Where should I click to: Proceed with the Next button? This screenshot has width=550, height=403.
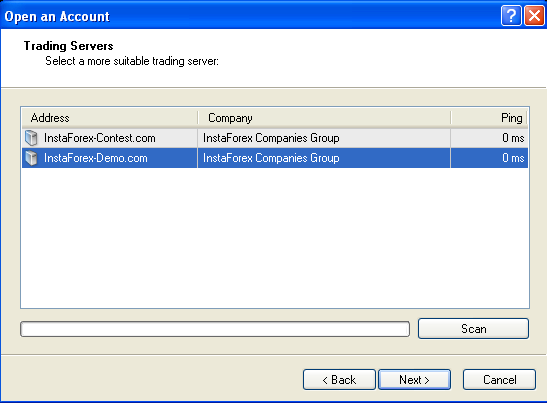click(414, 380)
